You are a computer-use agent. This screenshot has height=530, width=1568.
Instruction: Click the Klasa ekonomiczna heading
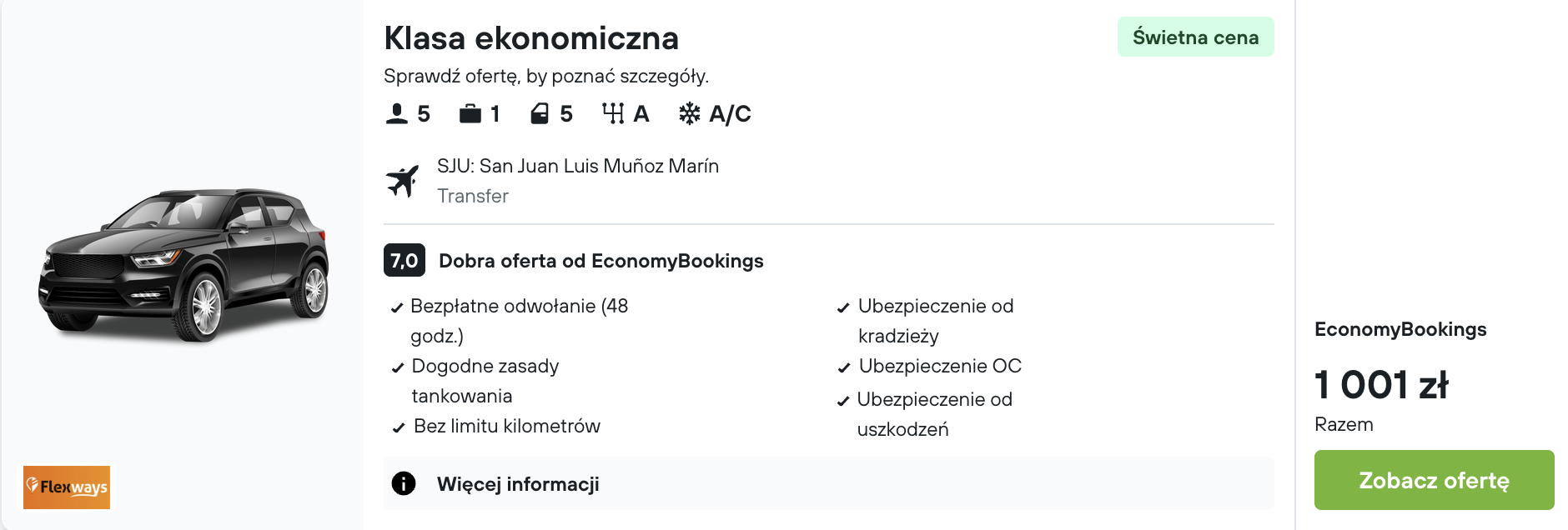pyautogui.click(x=531, y=37)
